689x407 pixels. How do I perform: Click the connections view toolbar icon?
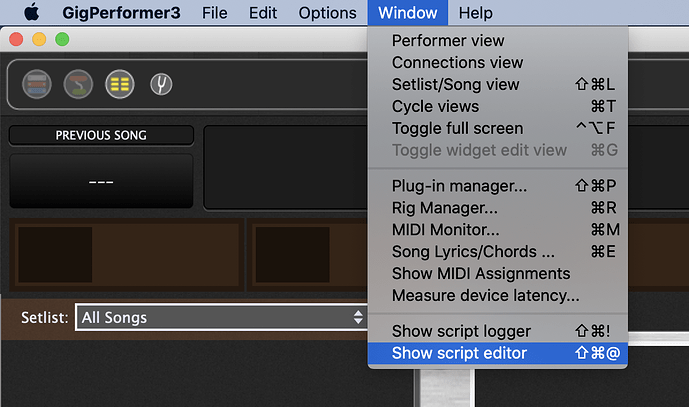click(x=78, y=84)
